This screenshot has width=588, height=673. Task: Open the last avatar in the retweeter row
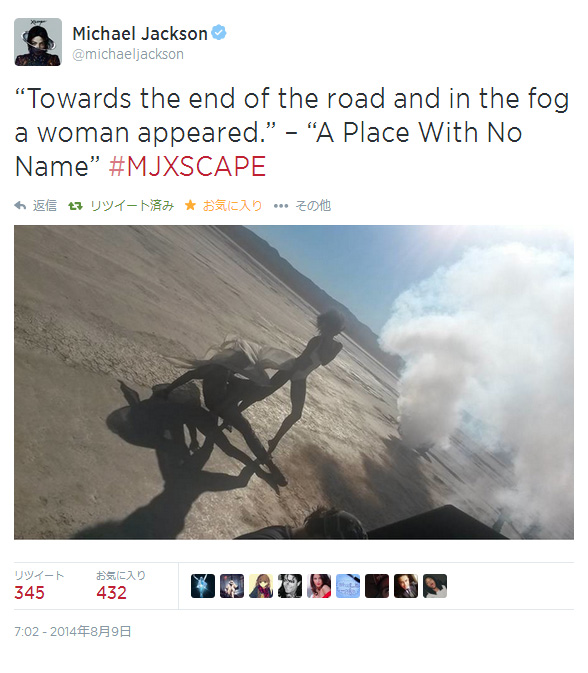[435, 586]
